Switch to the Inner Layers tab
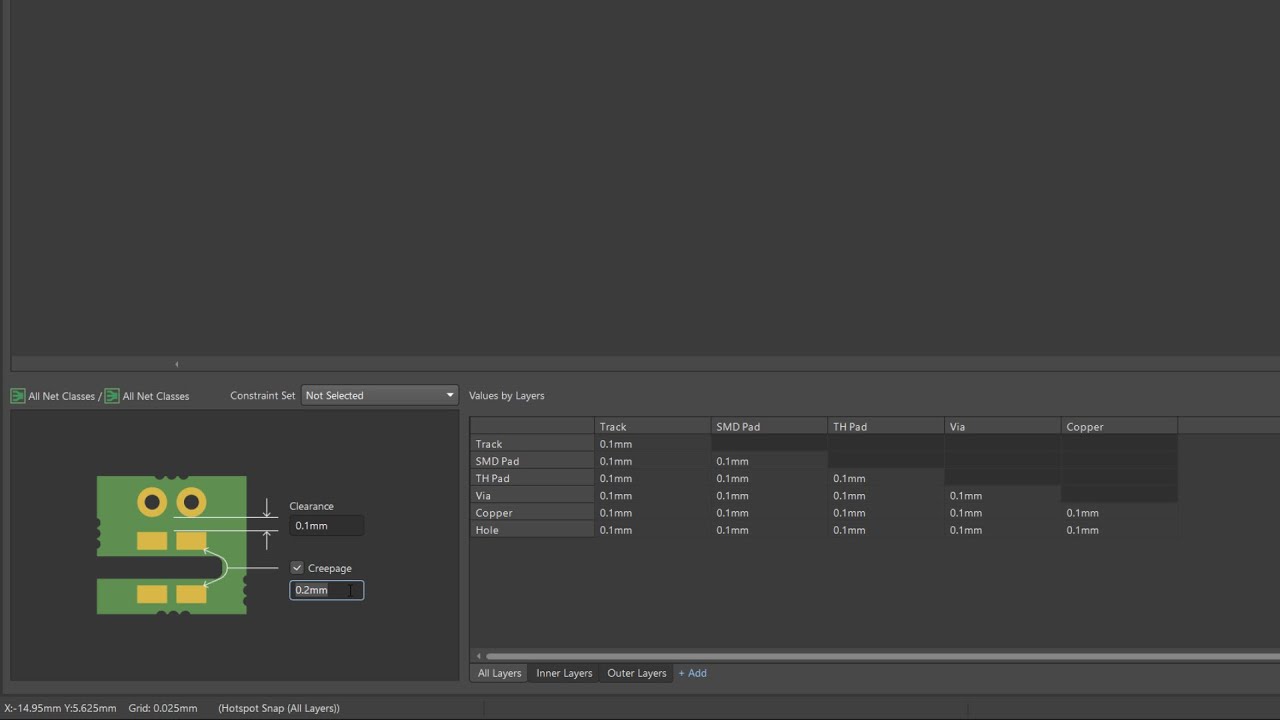The image size is (1280, 720). 564,673
